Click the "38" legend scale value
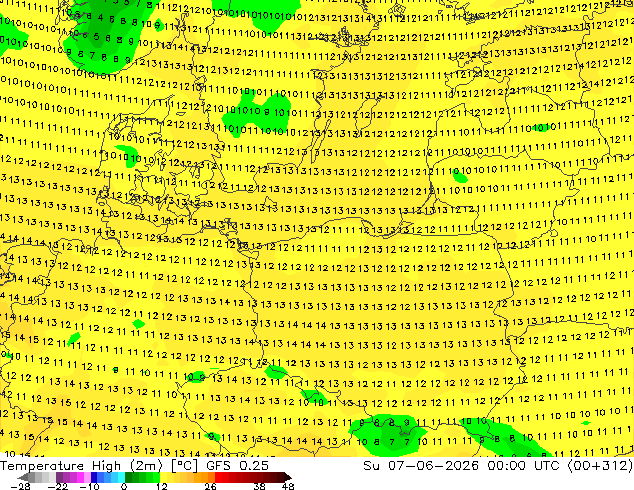Screen dimensions: 634x490 [259, 486]
